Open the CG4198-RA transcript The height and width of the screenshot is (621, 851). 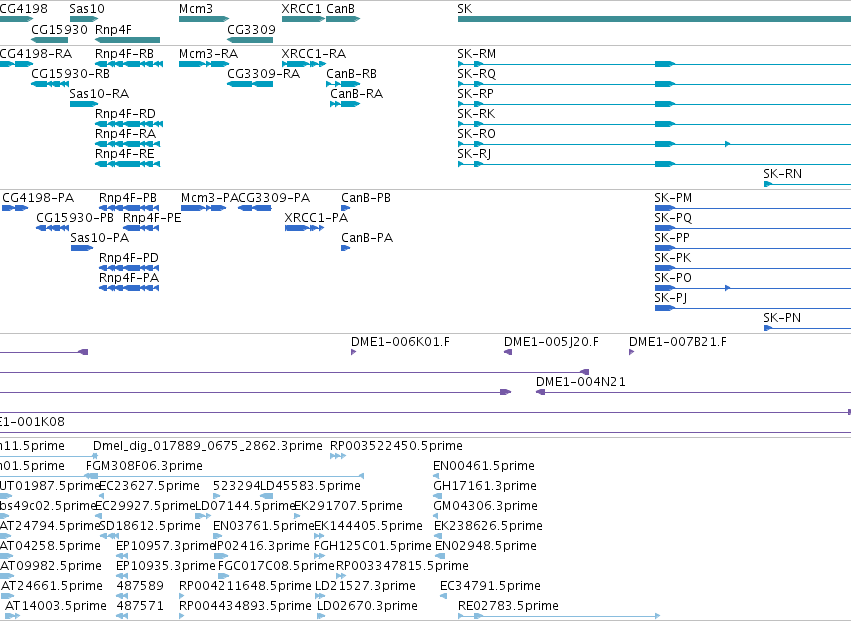coord(36,54)
